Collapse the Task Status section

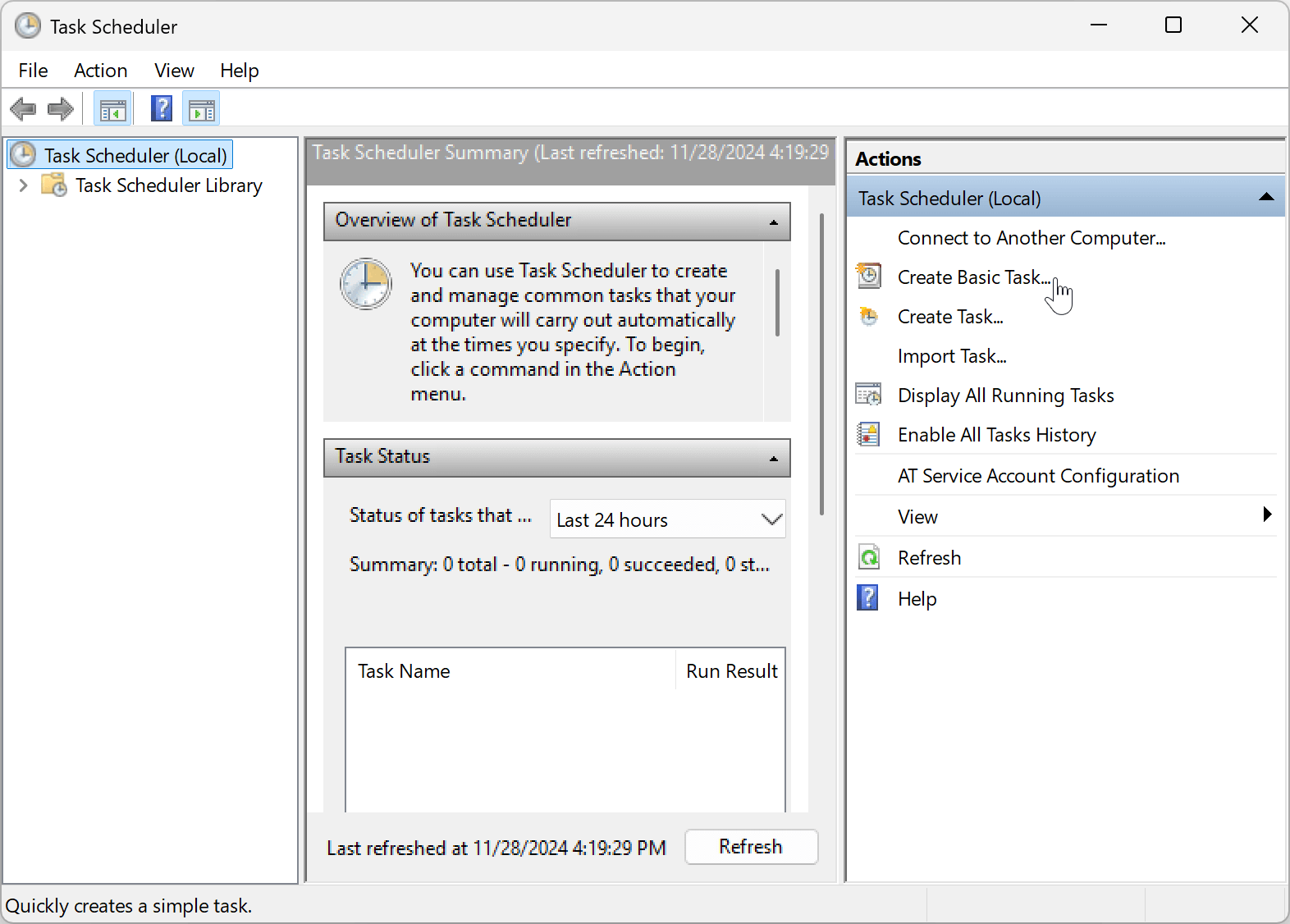point(773,459)
